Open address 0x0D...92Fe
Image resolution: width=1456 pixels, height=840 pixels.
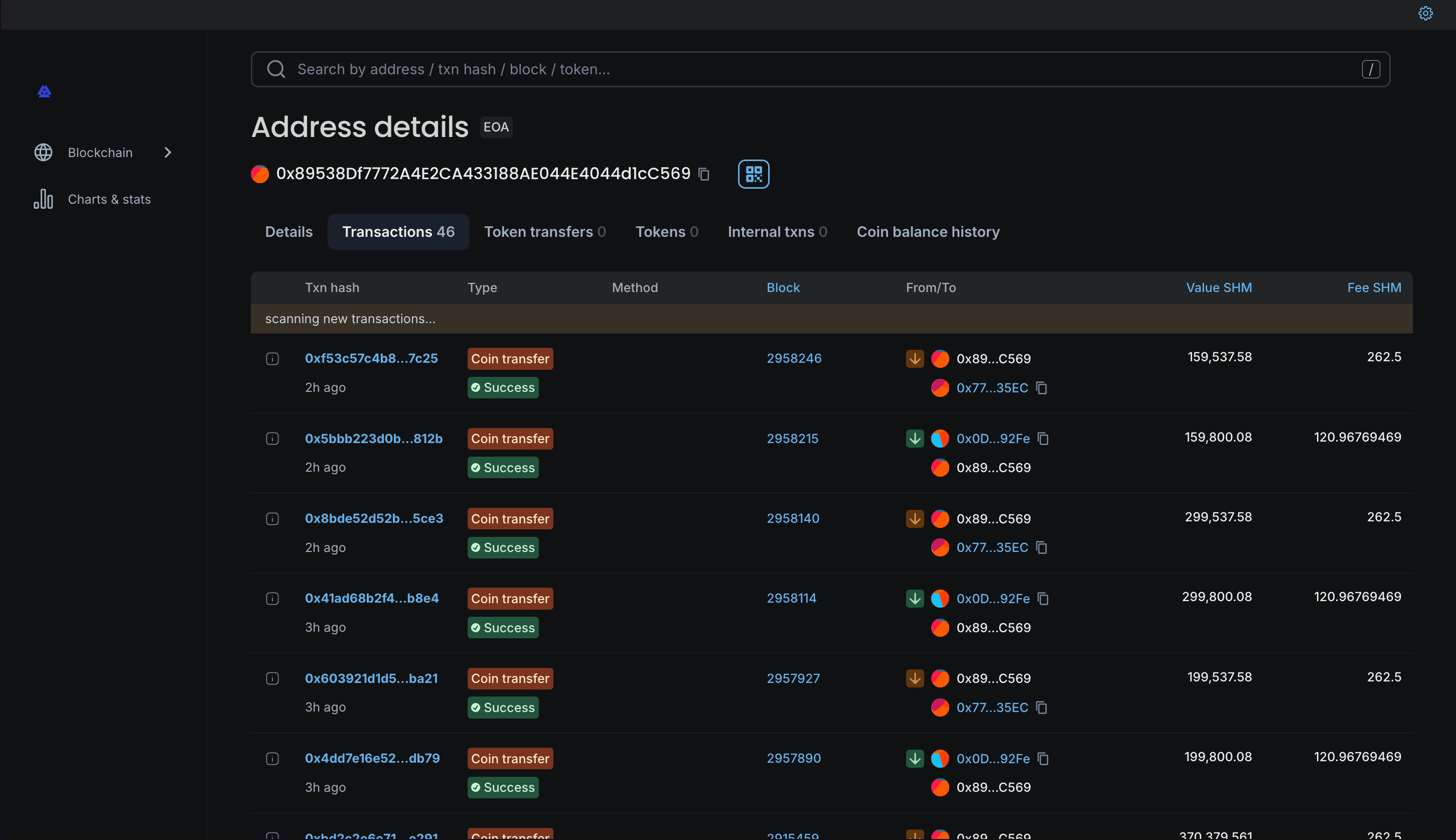pos(993,439)
